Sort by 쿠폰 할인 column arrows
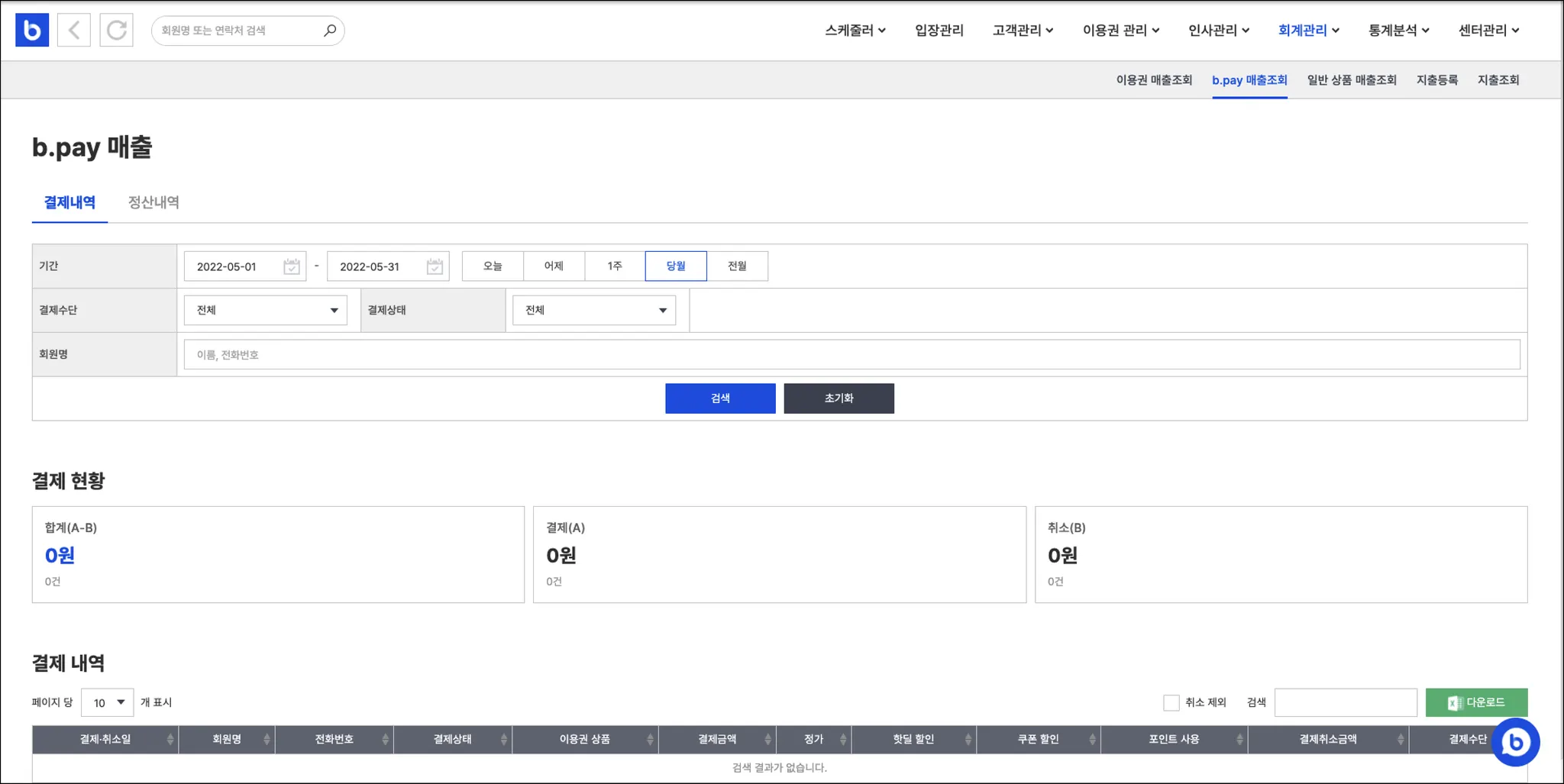The height and width of the screenshot is (784, 1564). [x=1092, y=739]
